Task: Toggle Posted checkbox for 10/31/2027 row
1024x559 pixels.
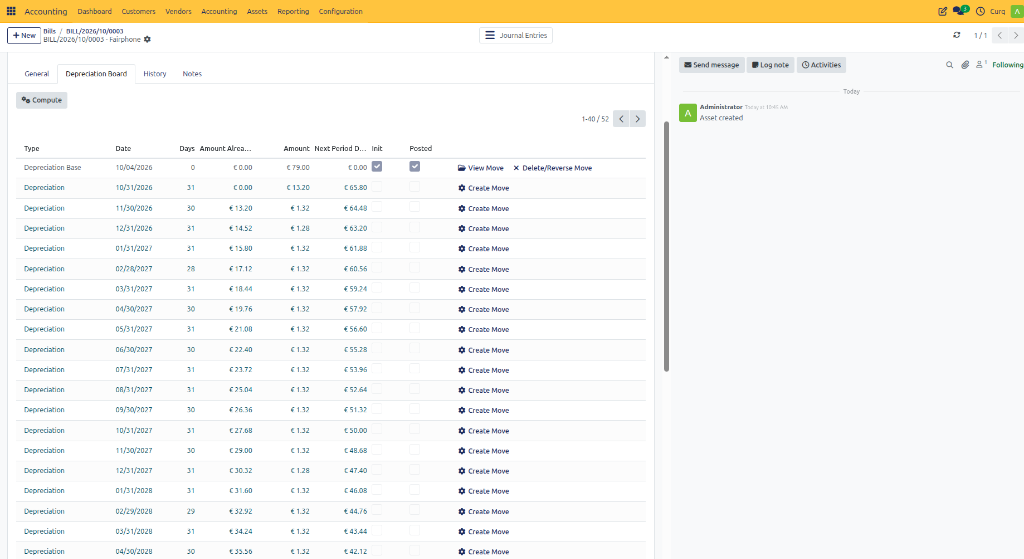Action: point(415,430)
